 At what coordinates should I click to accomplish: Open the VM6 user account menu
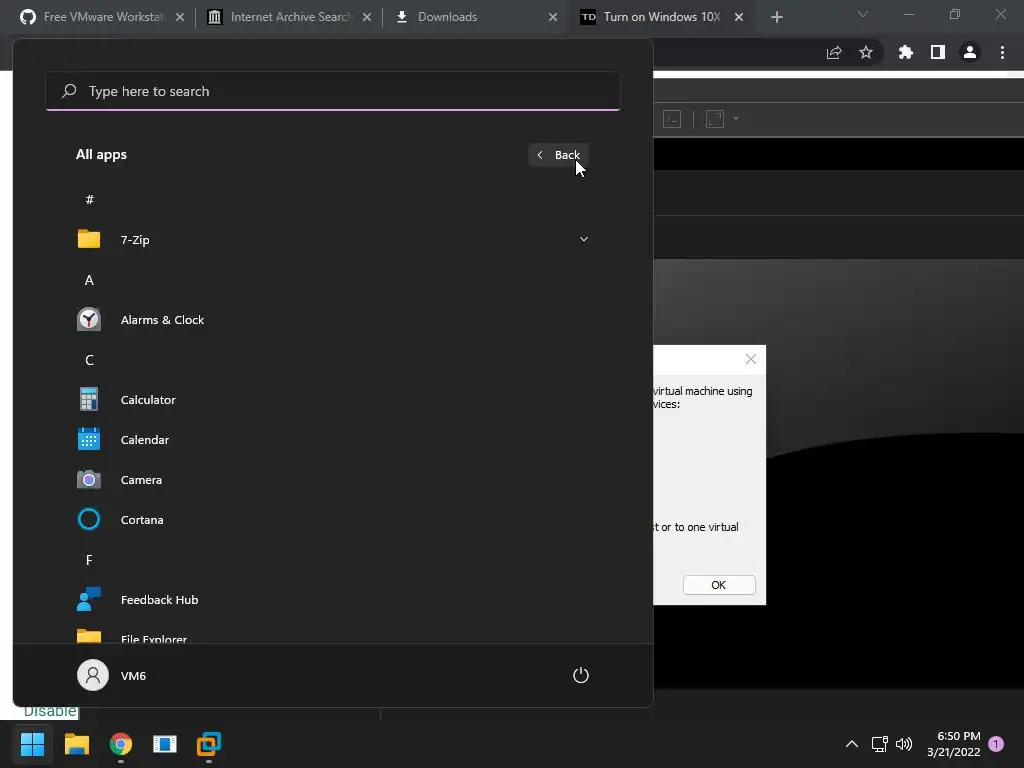(112, 675)
